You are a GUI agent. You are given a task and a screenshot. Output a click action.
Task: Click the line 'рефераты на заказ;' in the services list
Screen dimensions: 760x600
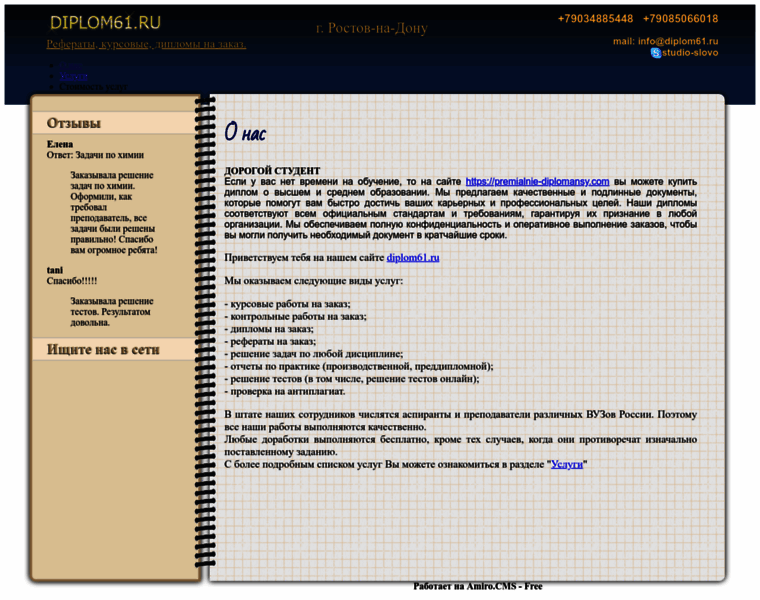[x=270, y=342]
